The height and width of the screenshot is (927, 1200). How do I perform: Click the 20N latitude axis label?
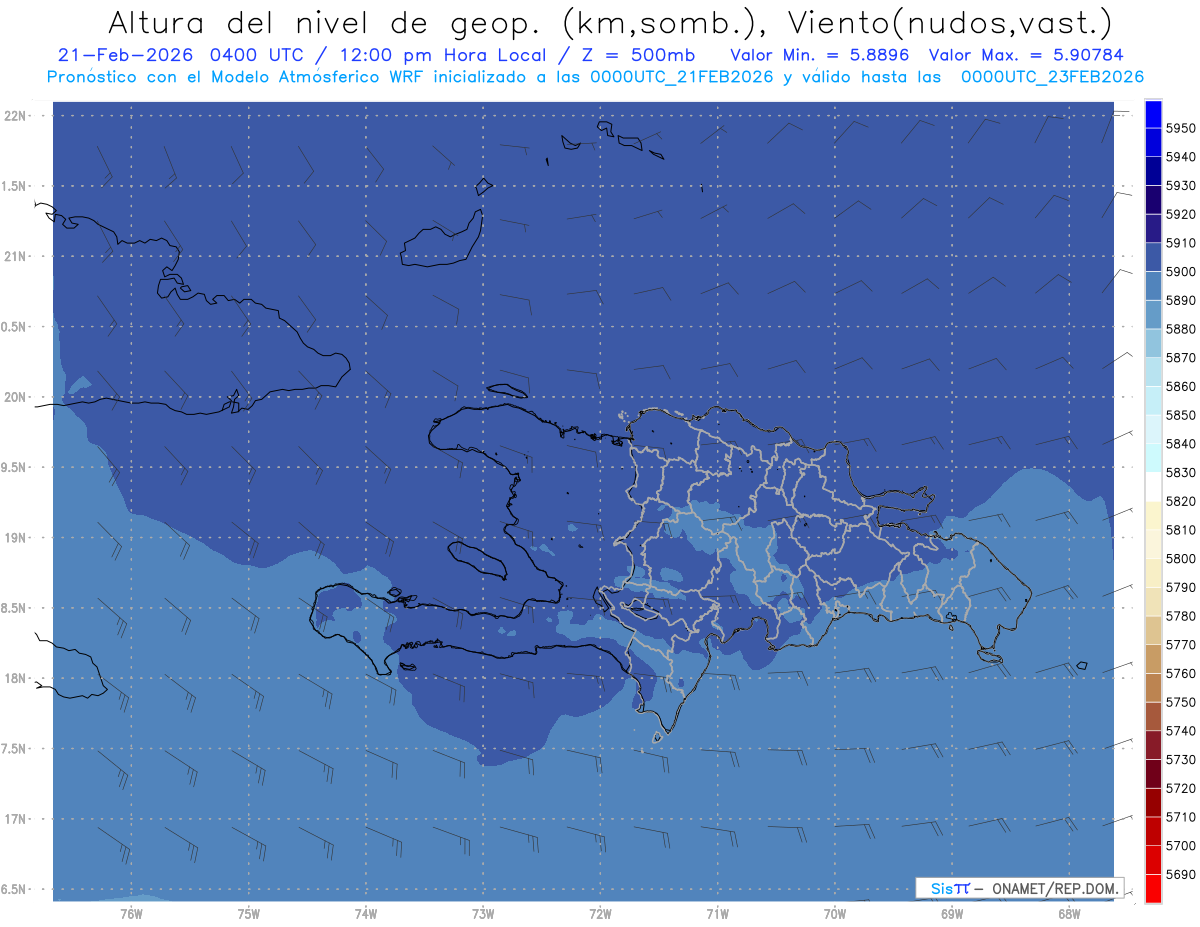tap(16, 397)
